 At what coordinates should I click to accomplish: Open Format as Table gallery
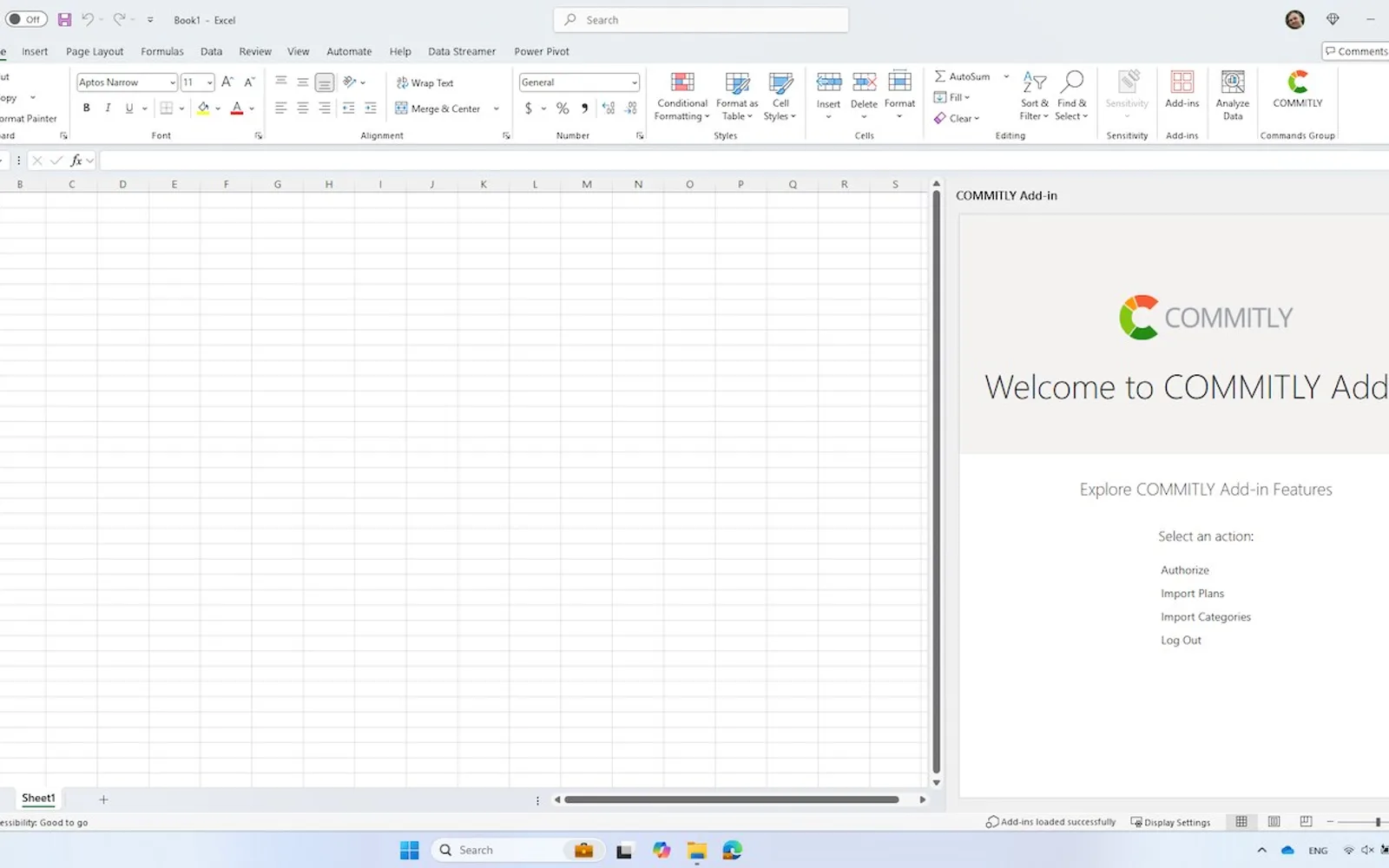coord(736,95)
